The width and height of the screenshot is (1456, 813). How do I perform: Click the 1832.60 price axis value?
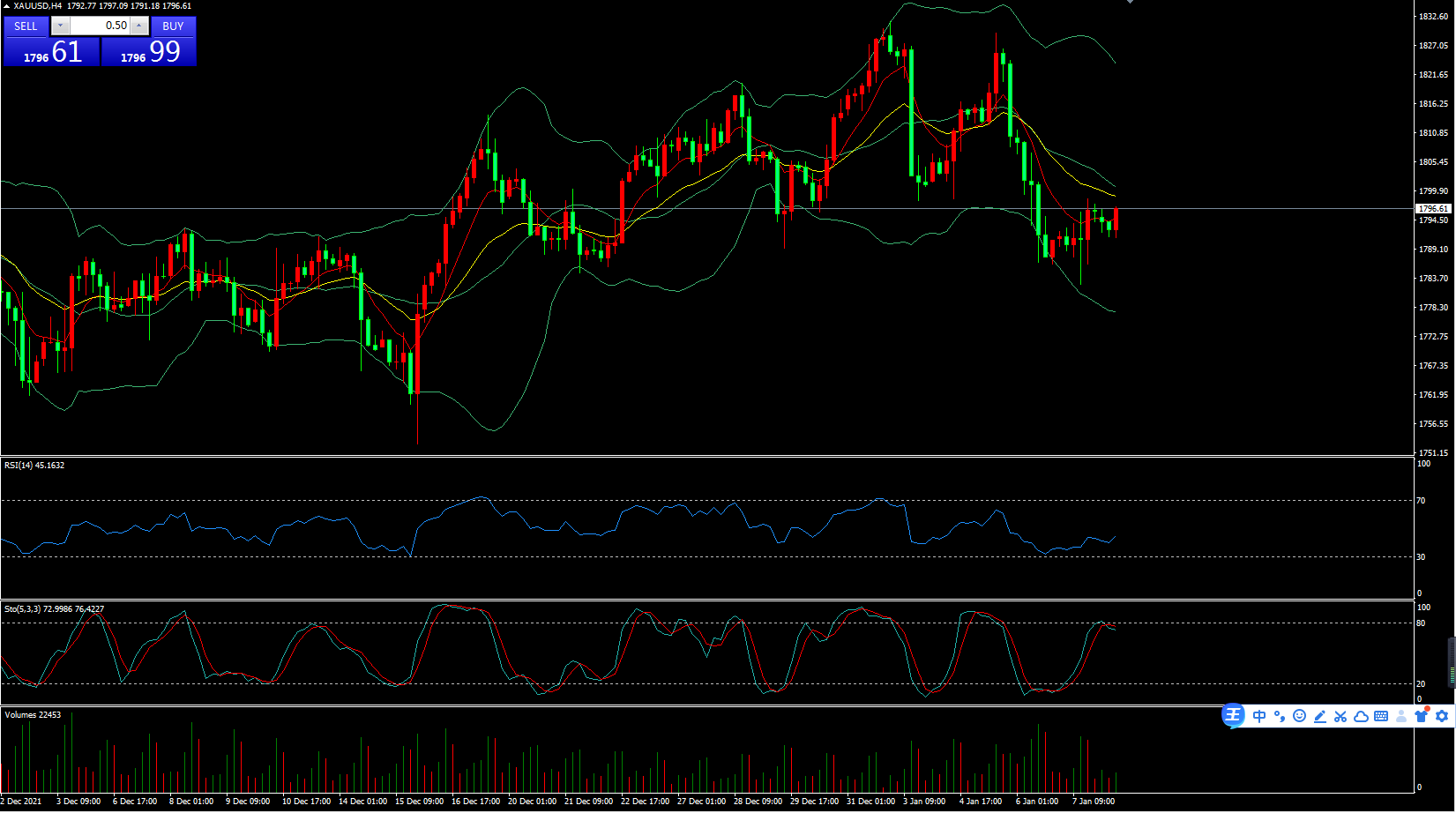pos(1433,17)
